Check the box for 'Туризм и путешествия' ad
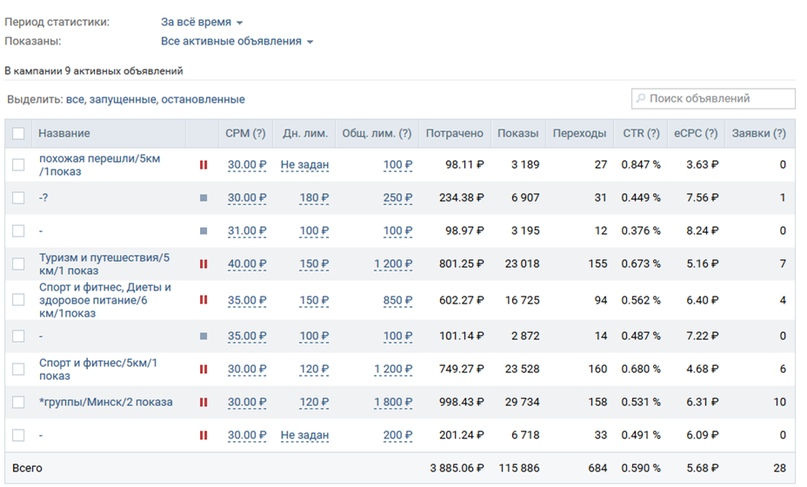The height and width of the screenshot is (487, 807). tap(18, 264)
